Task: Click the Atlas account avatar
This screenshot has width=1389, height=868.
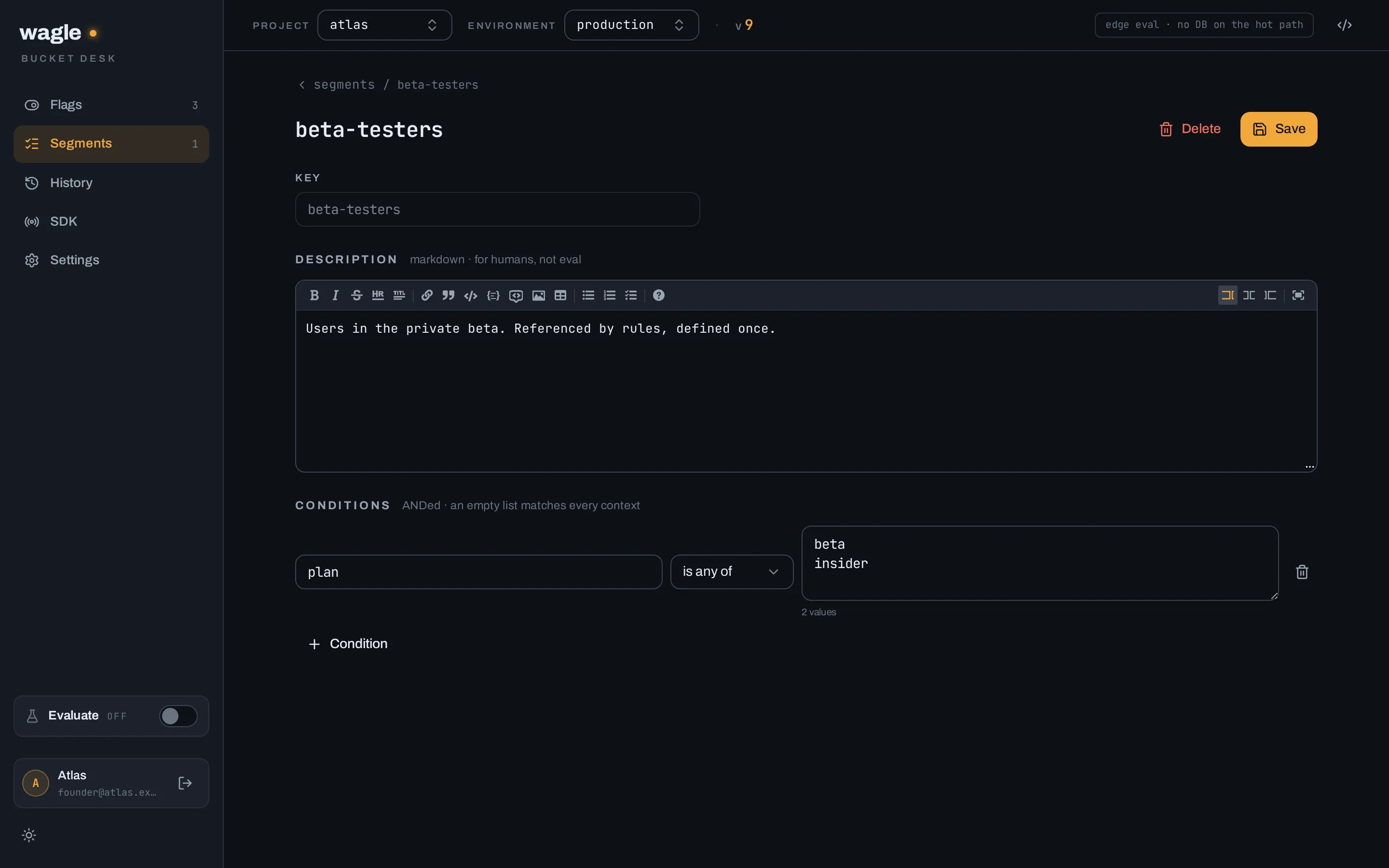Action: click(36, 783)
